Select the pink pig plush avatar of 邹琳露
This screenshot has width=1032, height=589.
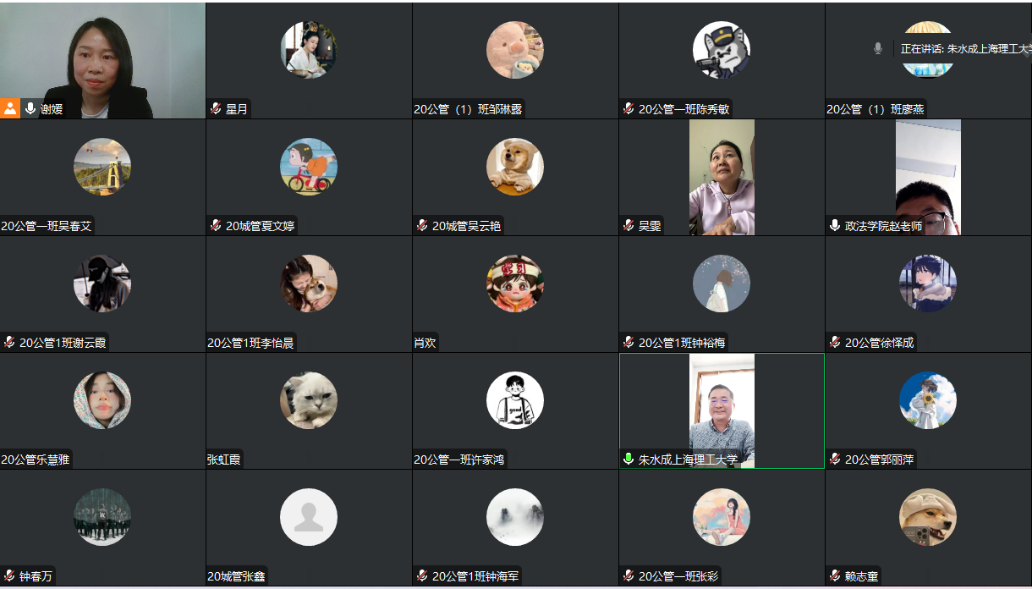(515, 50)
